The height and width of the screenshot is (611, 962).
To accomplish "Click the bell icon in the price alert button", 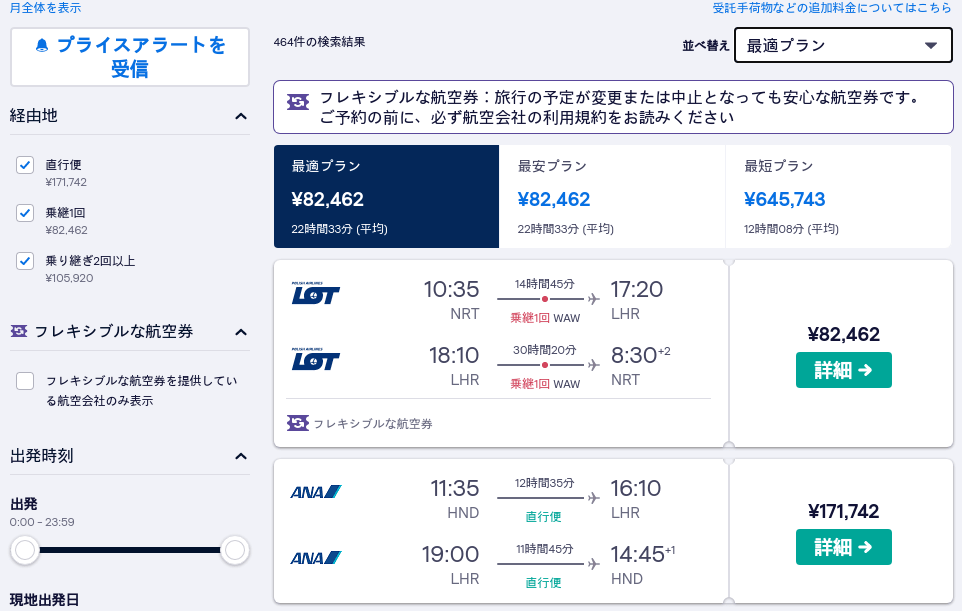I will tap(42, 45).
